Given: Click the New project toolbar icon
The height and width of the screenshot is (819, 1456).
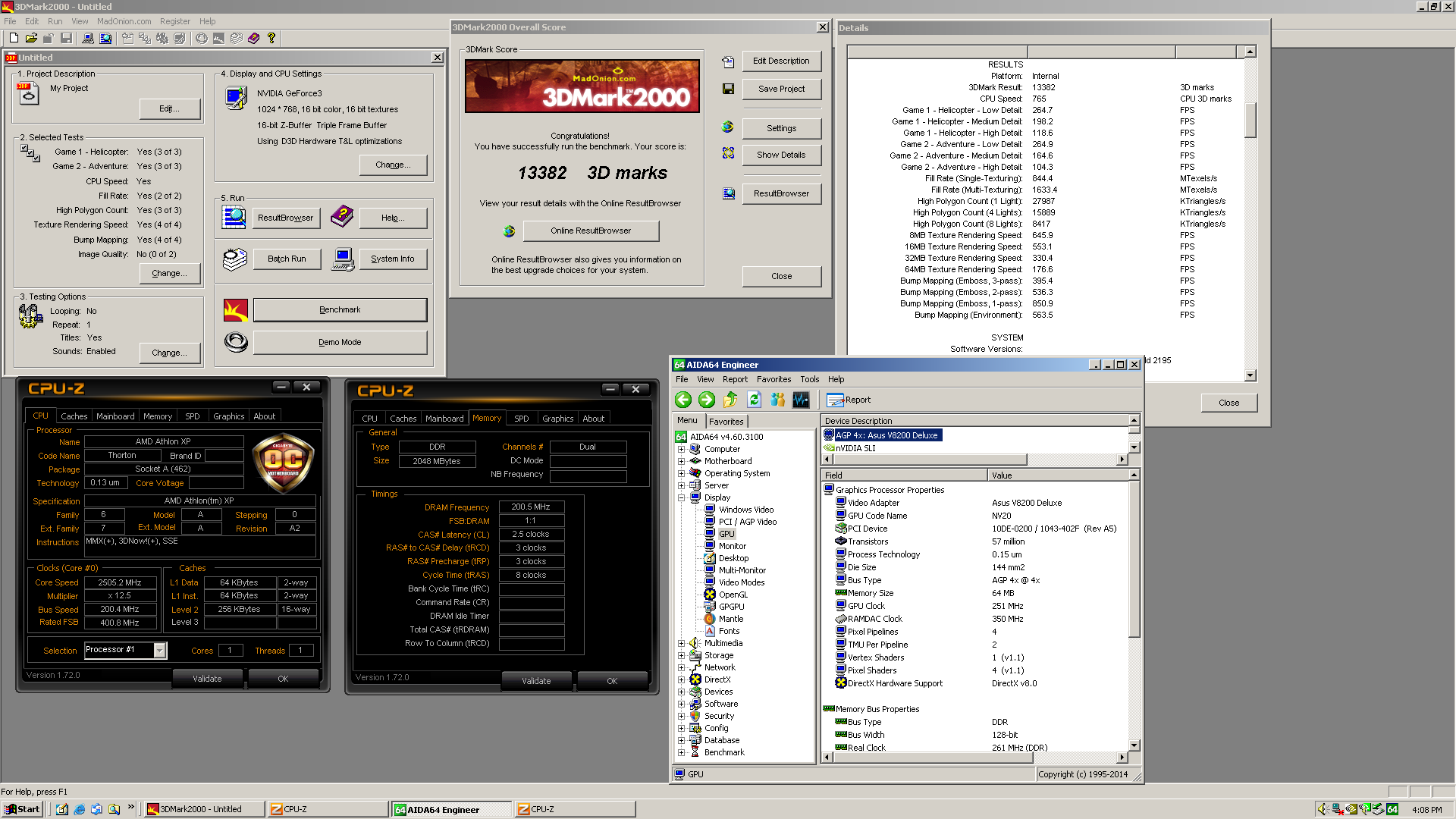Looking at the screenshot, I should point(14,38).
